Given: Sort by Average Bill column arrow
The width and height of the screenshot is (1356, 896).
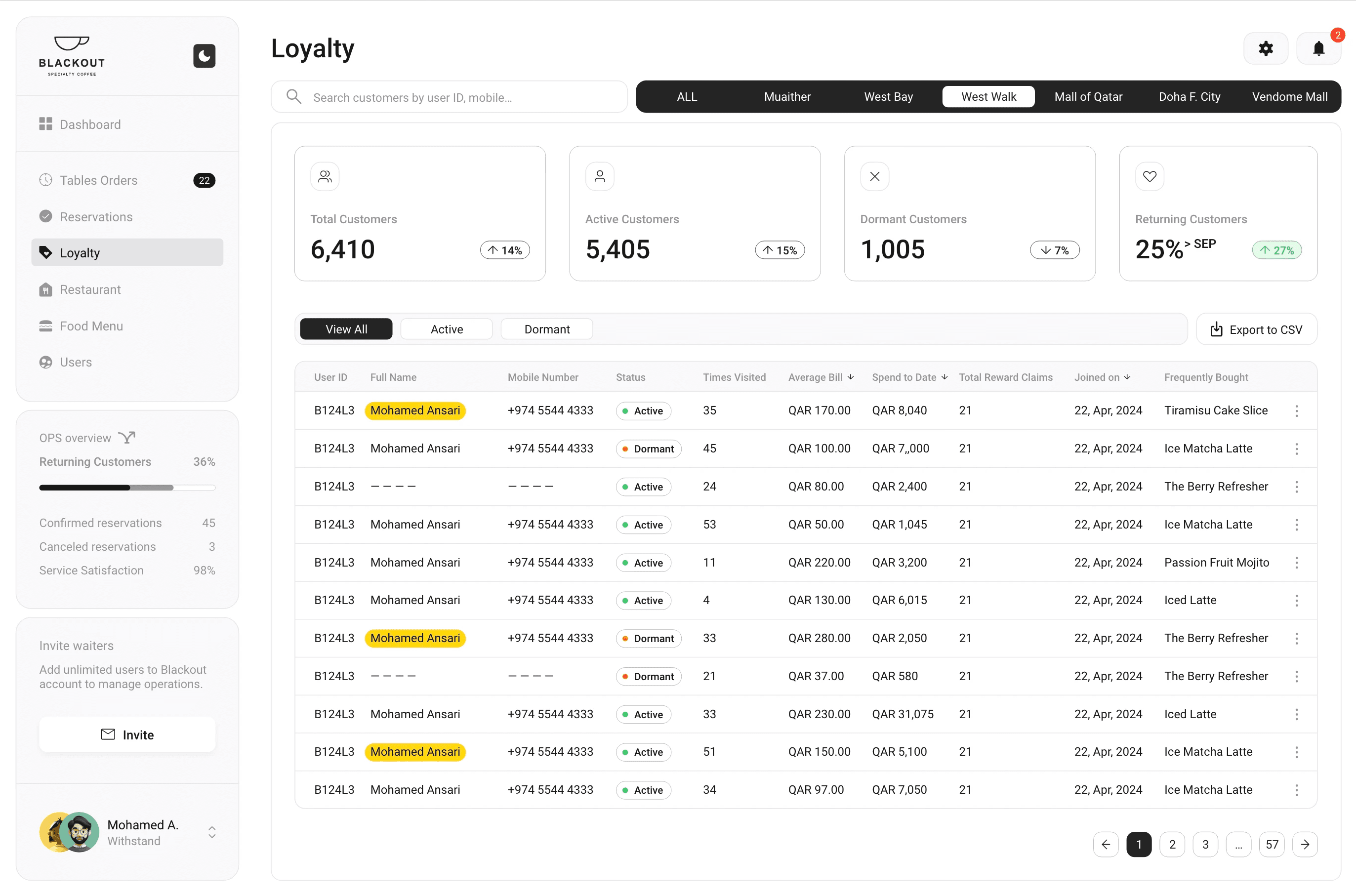Looking at the screenshot, I should pyautogui.click(x=850, y=377).
